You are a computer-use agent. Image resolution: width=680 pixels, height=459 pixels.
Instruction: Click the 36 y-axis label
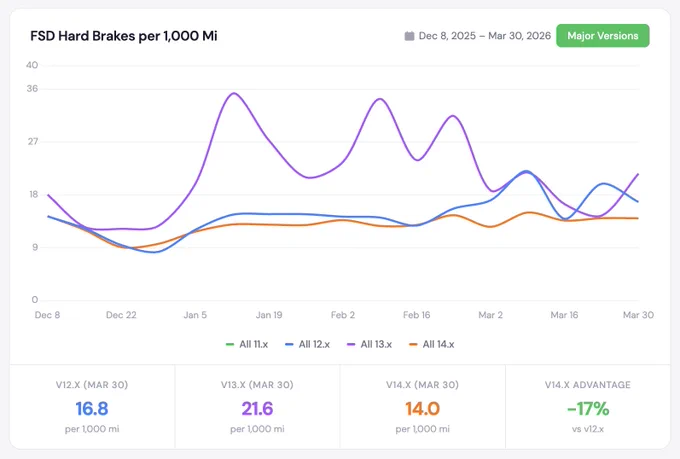click(x=32, y=89)
